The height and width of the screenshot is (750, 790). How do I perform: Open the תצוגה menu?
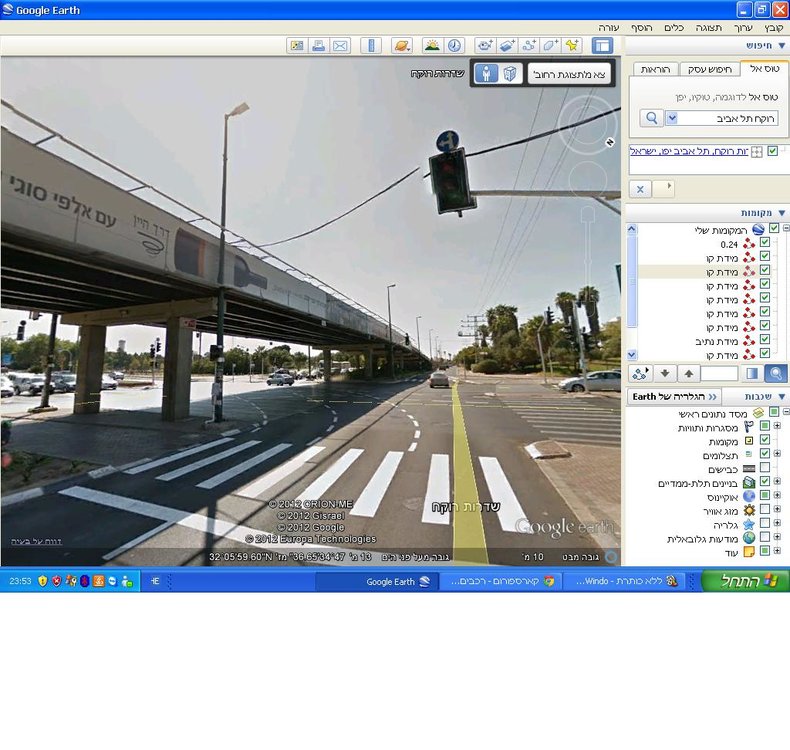point(708,28)
